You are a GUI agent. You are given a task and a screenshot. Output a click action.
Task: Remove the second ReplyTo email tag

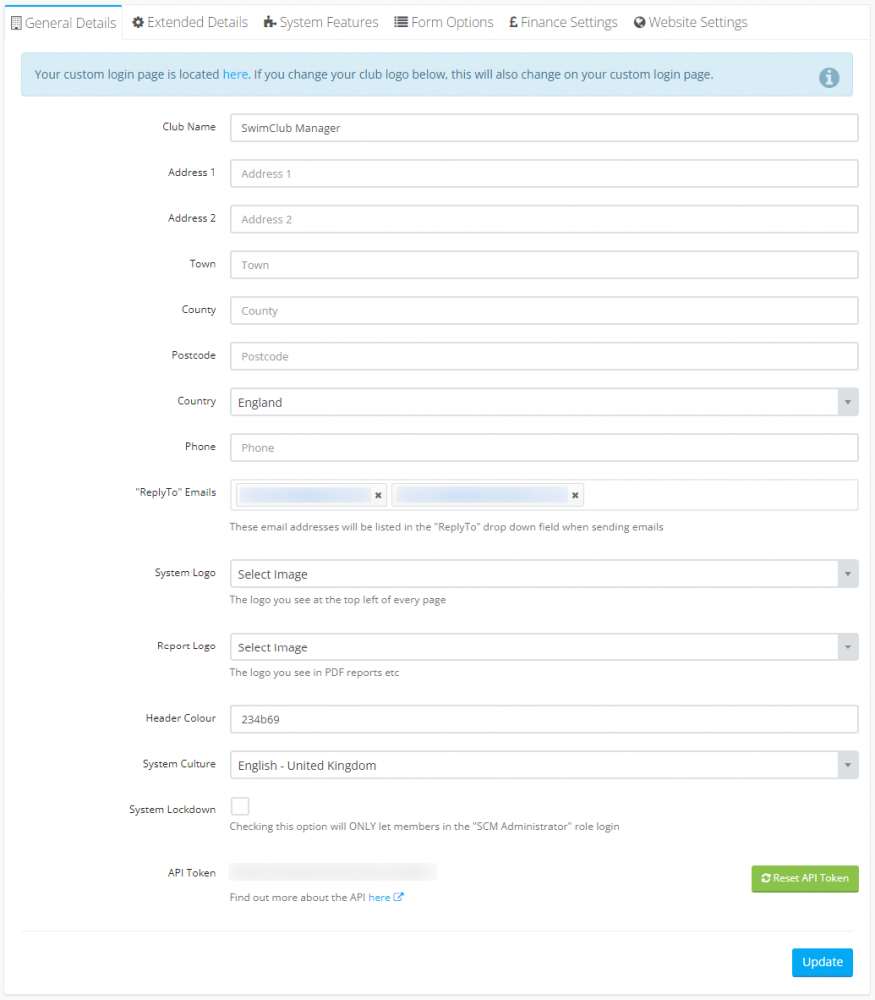575,495
